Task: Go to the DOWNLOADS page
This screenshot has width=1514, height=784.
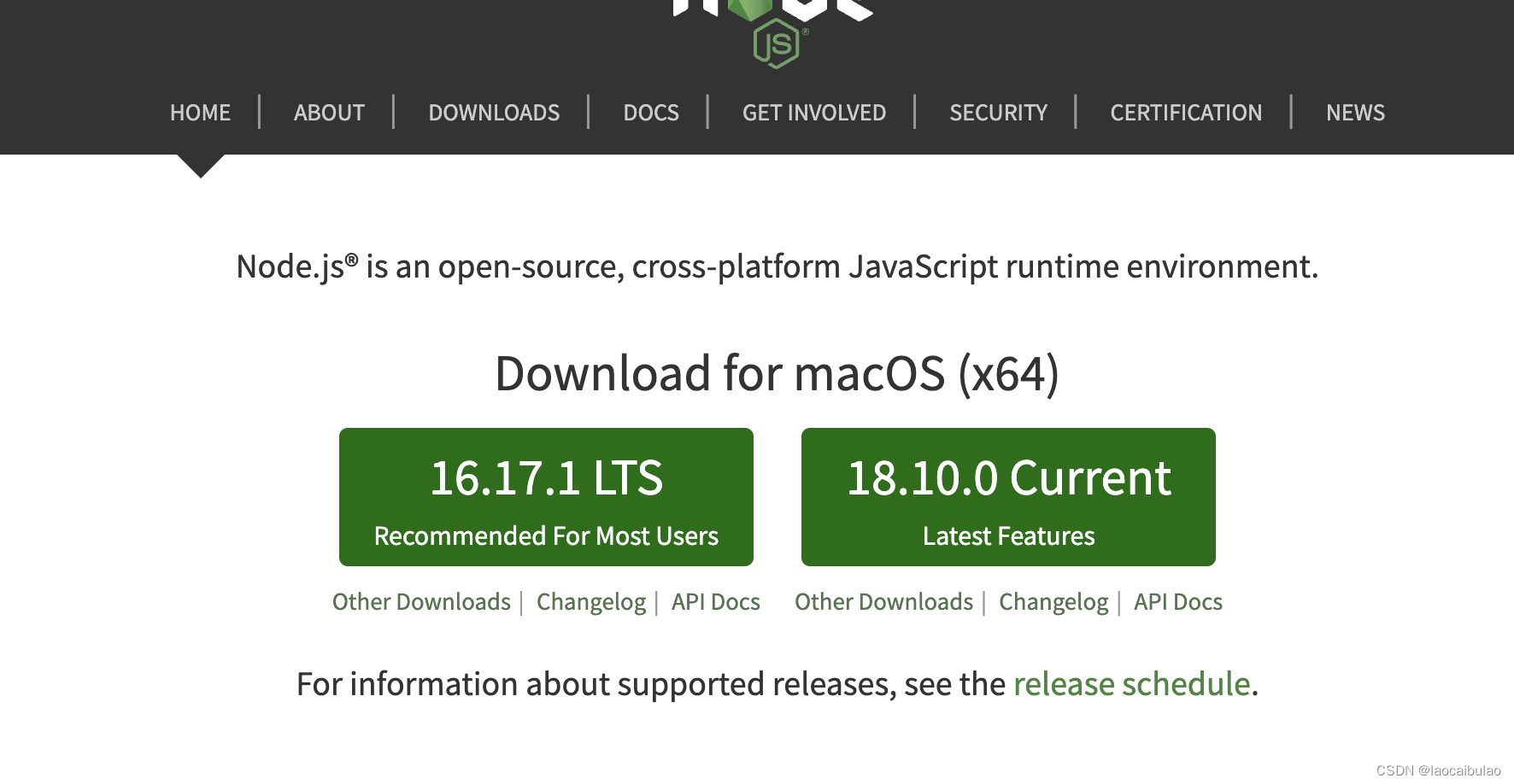Action: [x=494, y=113]
